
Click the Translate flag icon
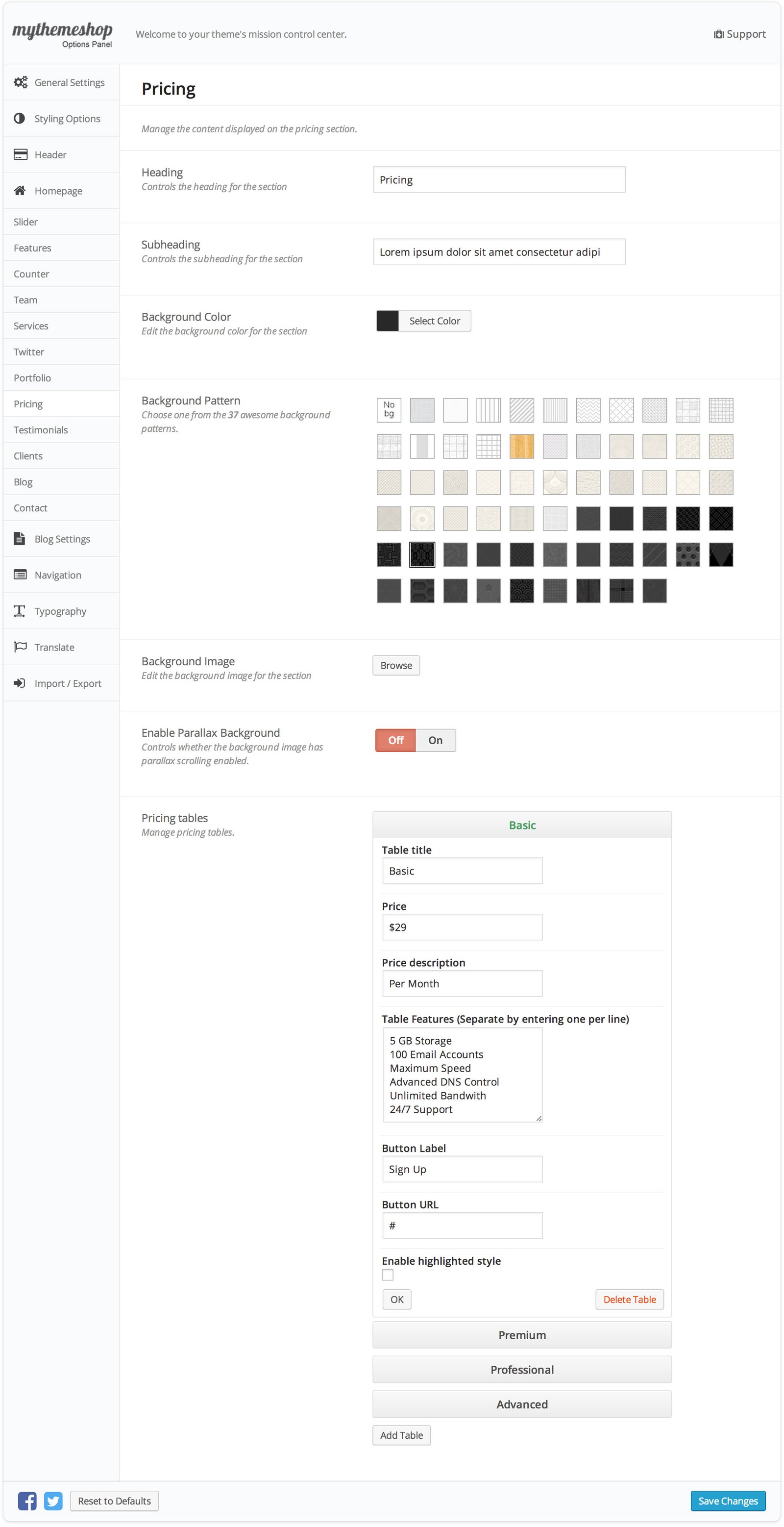point(20,646)
